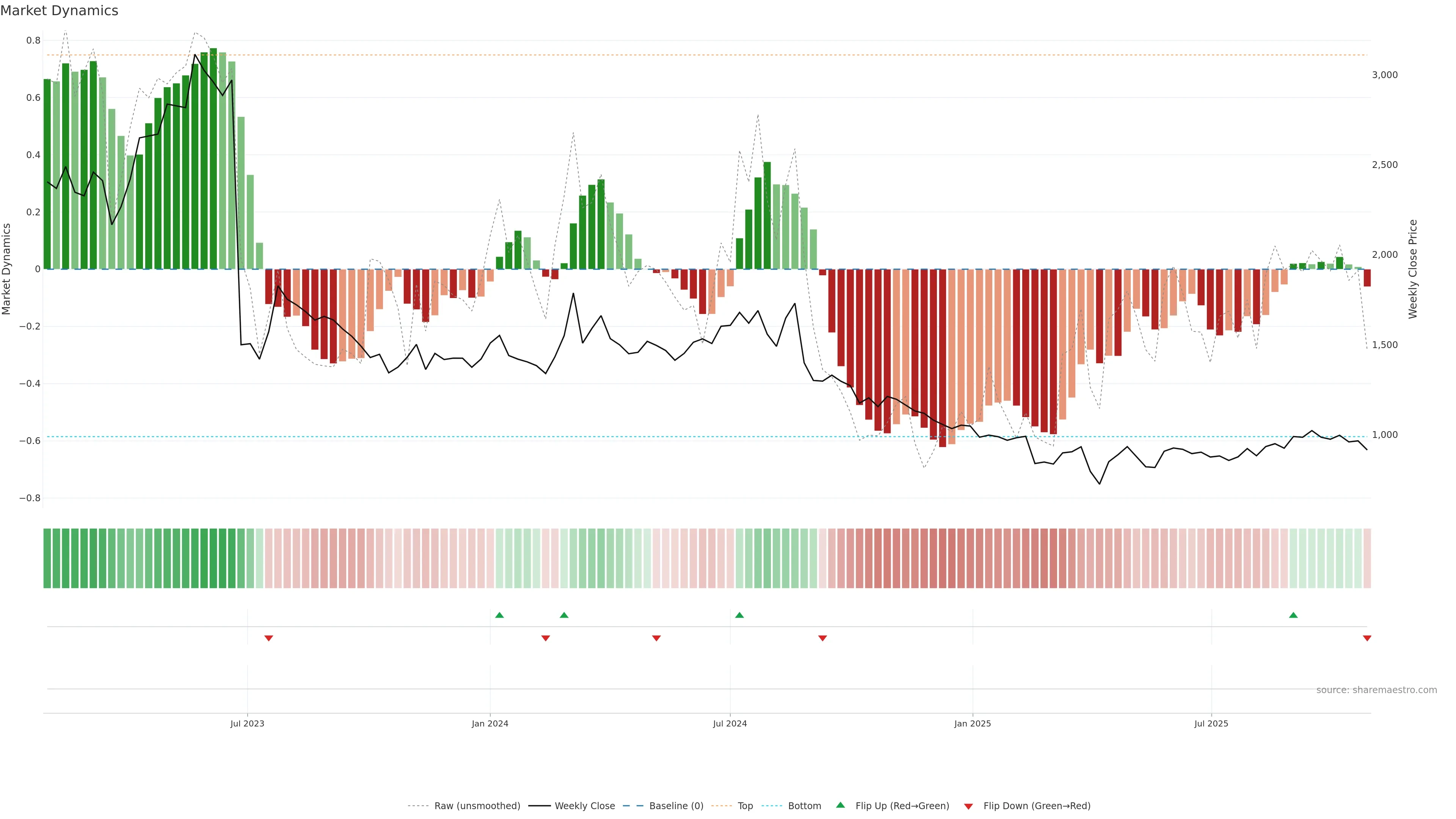Hide the Top threshold line via legend
The width and height of the screenshot is (1456, 819).
click(x=745, y=806)
